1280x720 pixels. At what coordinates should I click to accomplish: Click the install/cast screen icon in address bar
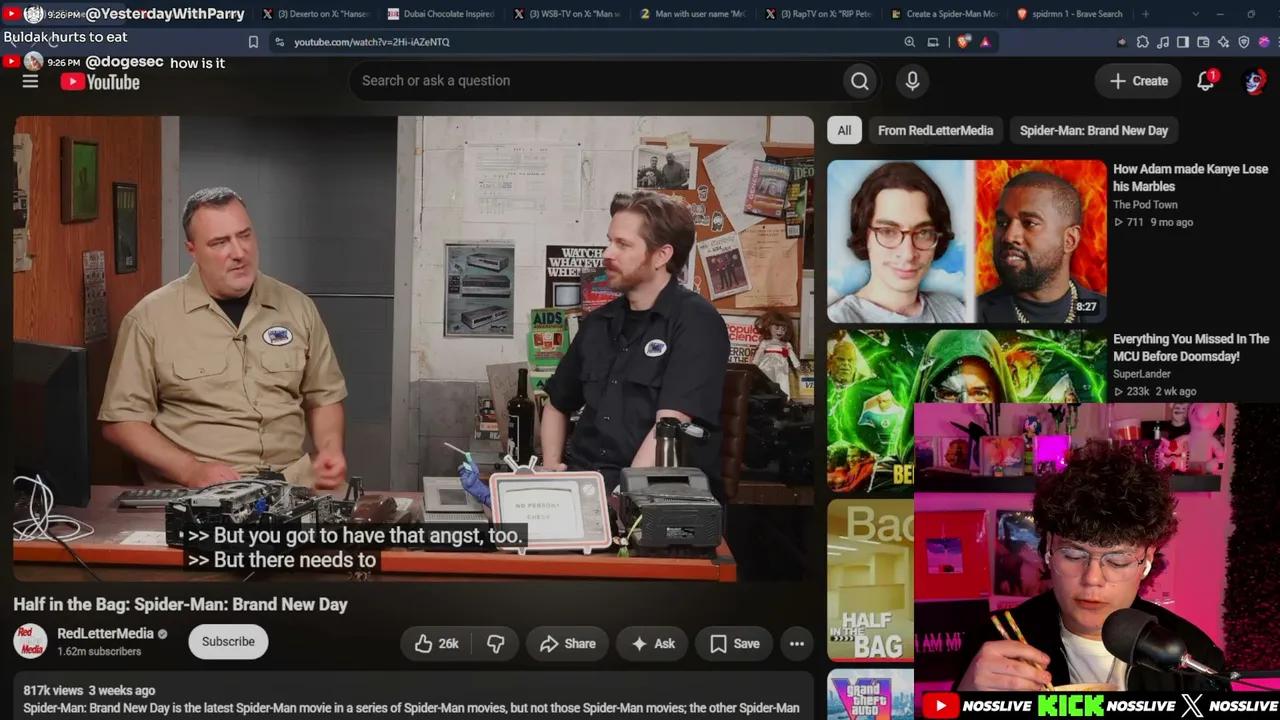coord(933,42)
